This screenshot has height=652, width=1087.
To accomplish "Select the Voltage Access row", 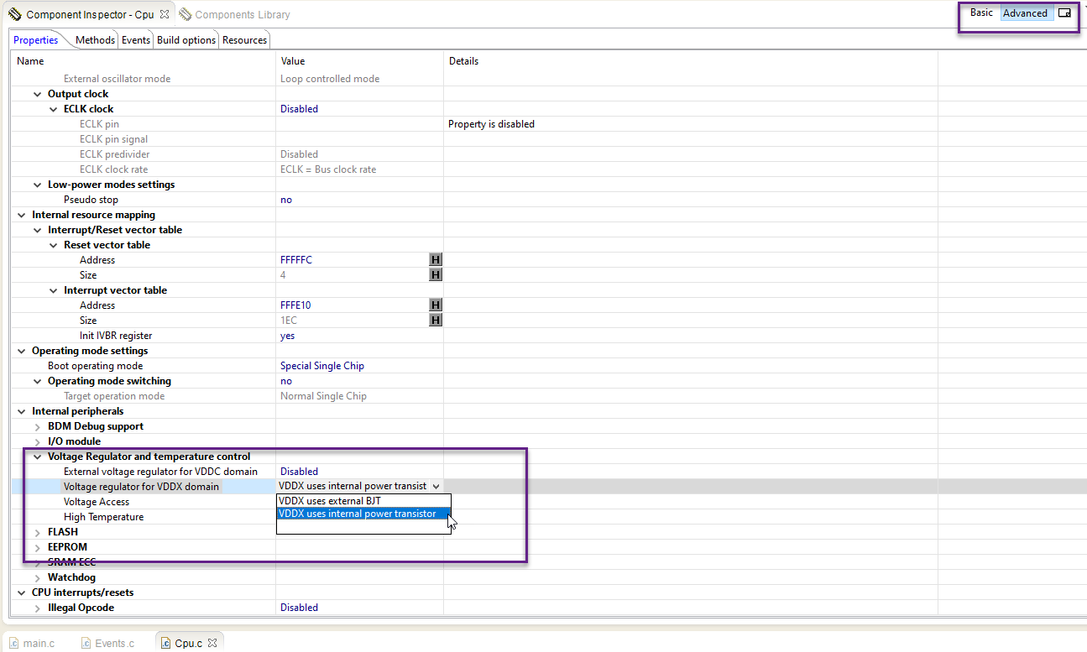I will (x=96, y=502).
